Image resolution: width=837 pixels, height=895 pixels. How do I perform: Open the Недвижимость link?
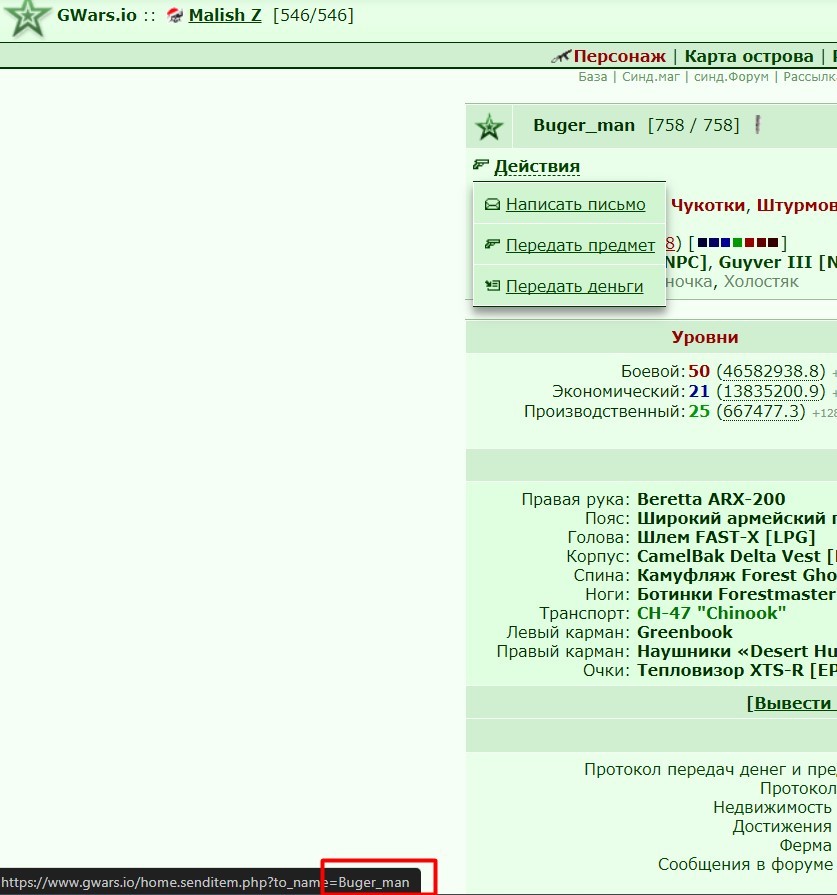772,808
